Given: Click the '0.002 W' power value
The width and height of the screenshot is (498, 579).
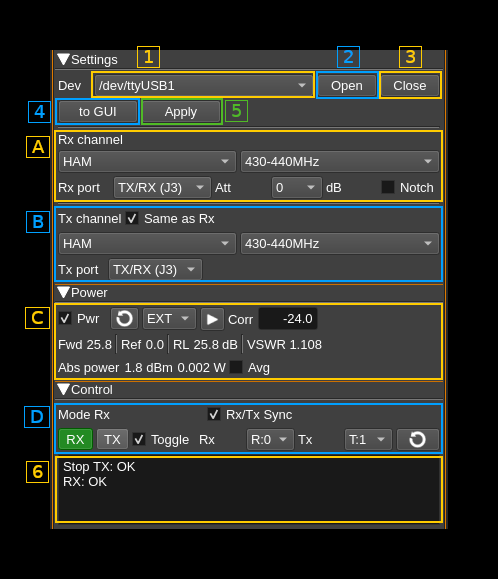Looking at the screenshot, I should coord(202,368).
